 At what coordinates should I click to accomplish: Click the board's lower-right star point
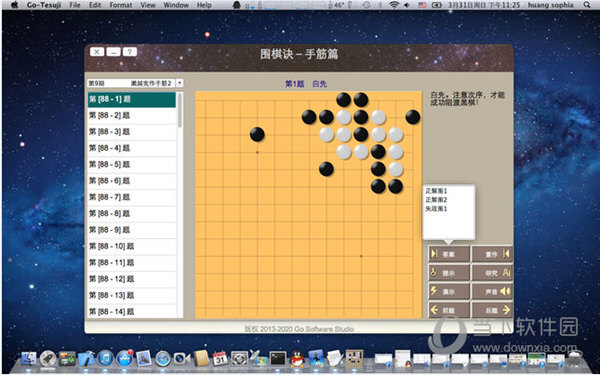click(361, 256)
